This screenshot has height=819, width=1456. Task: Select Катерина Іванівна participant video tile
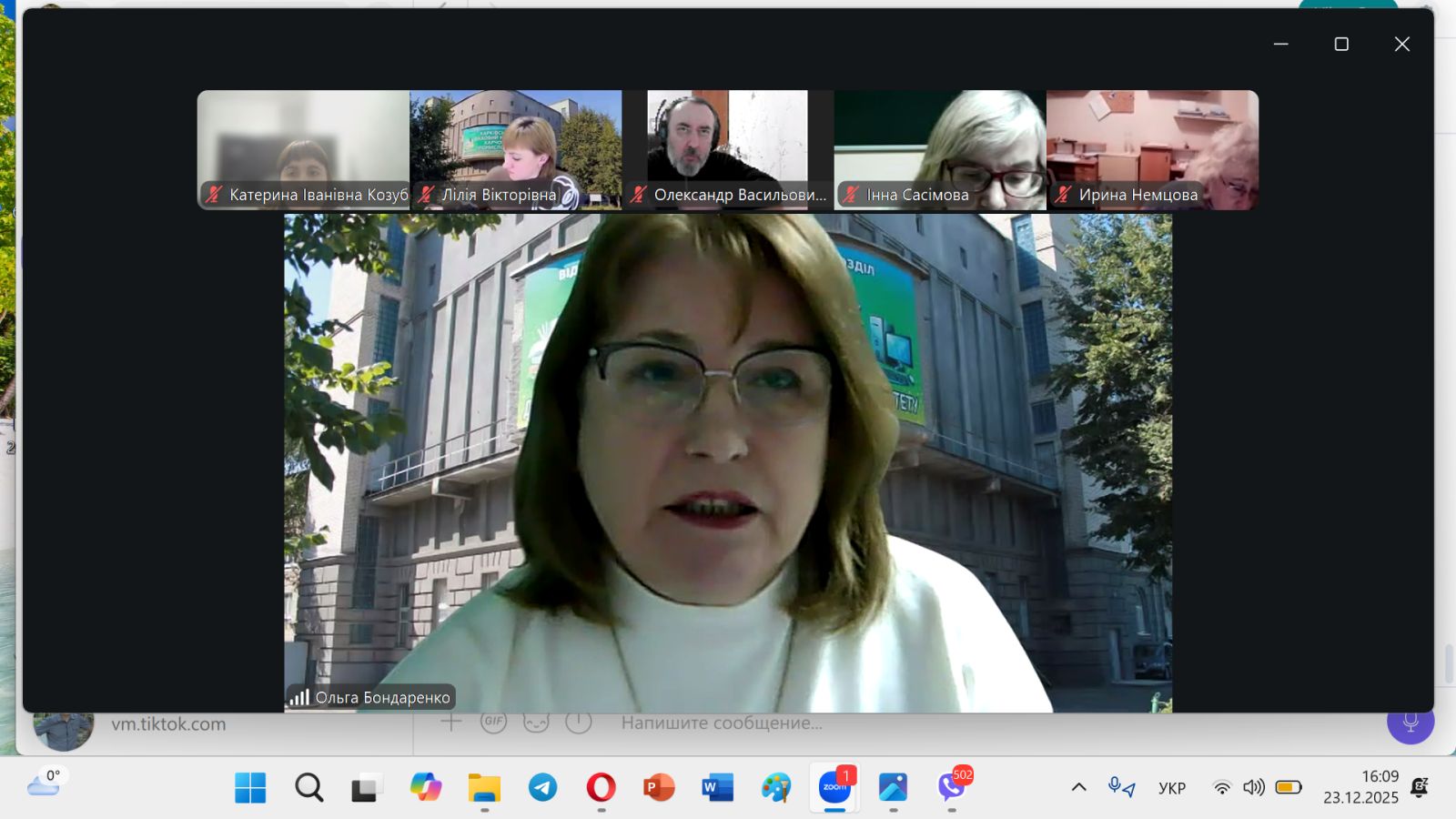point(303,150)
